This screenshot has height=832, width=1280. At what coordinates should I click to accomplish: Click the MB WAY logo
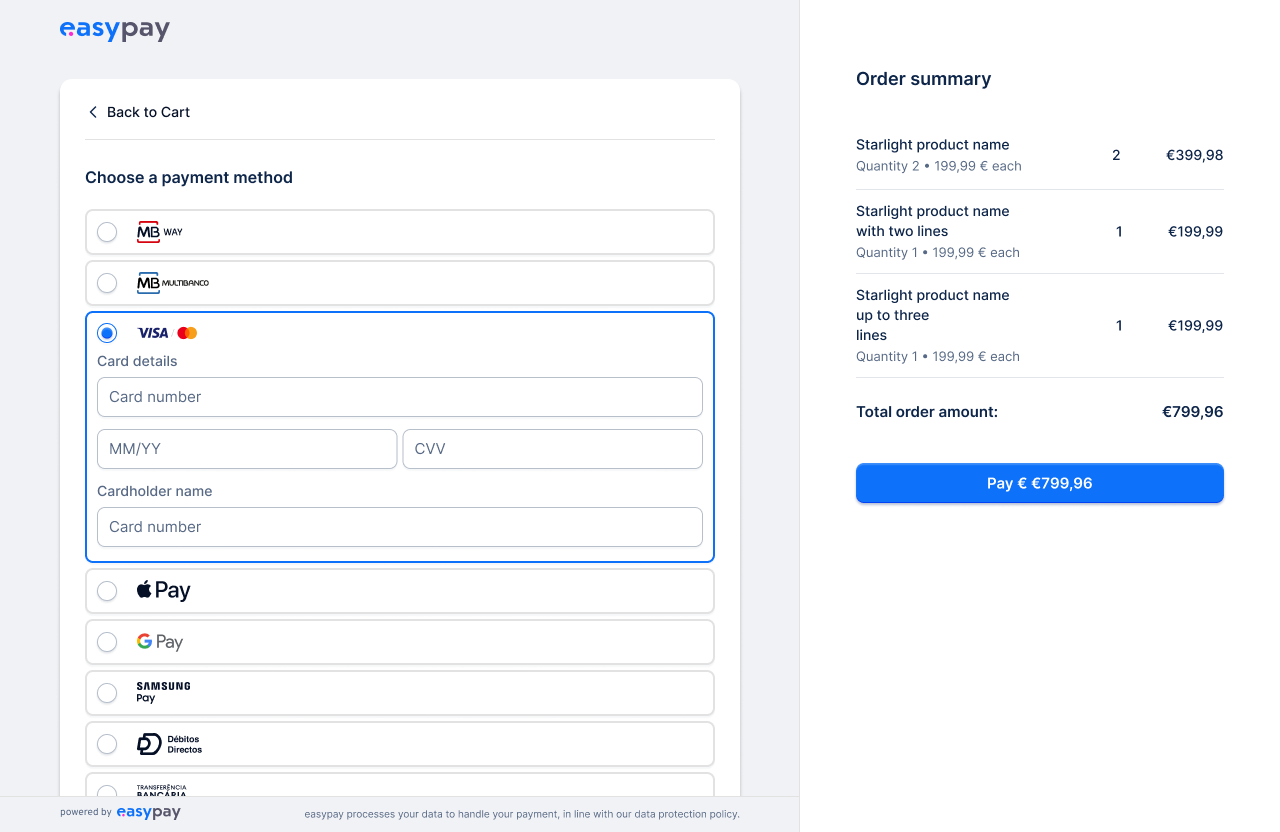pos(159,232)
